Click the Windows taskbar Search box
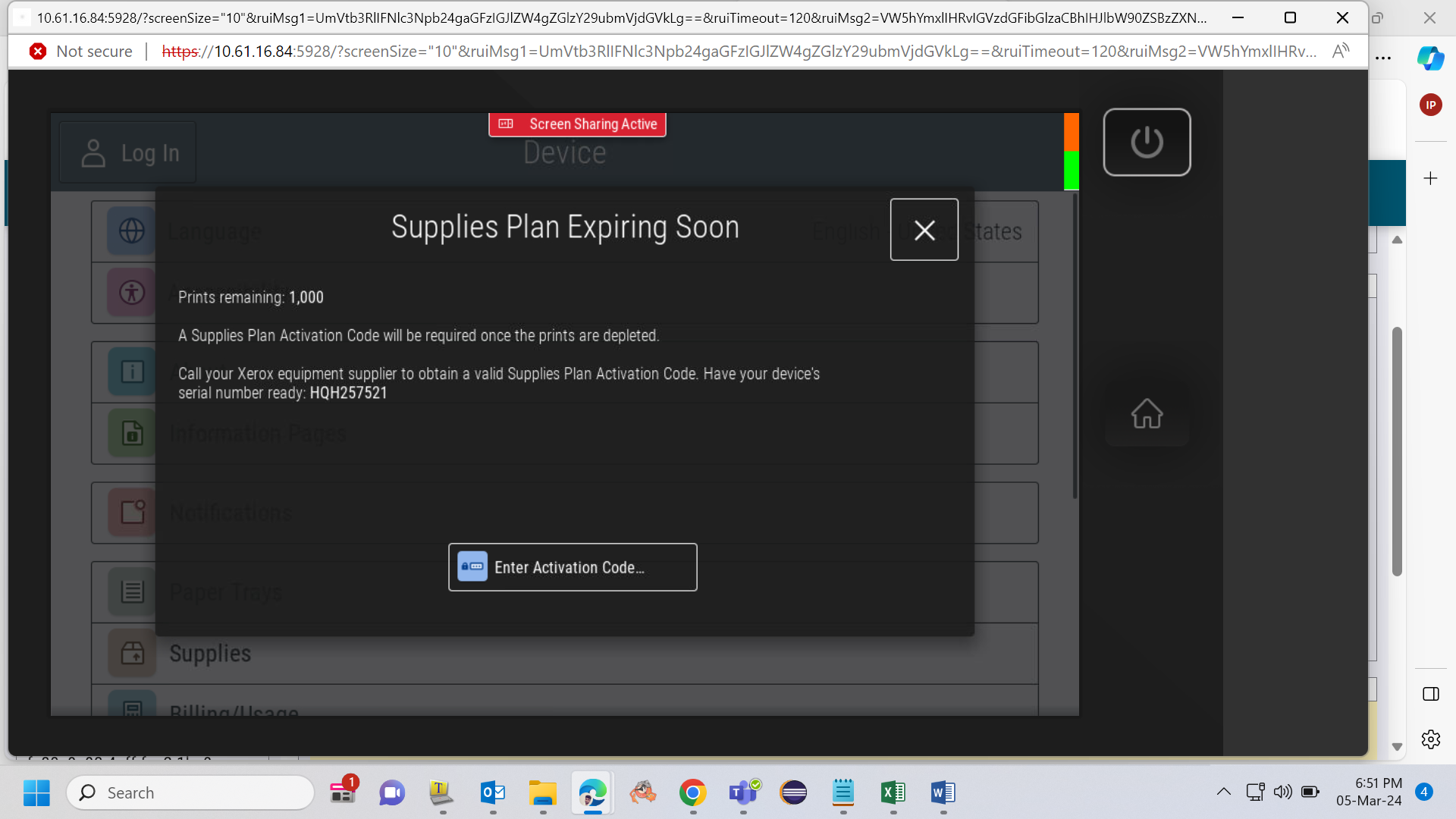Image resolution: width=1456 pixels, height=819 pixels. [x=190, y=792]
